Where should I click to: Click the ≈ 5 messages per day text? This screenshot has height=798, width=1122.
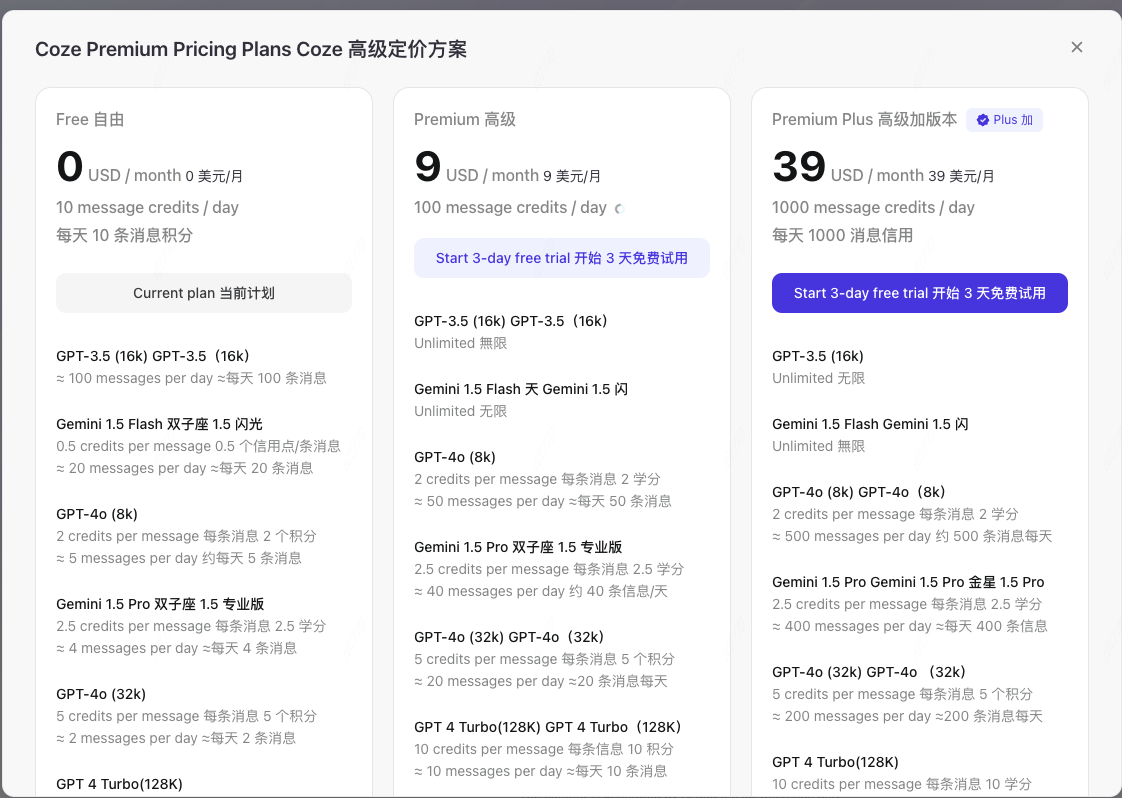pyautogui.click(x=179, y=558)
